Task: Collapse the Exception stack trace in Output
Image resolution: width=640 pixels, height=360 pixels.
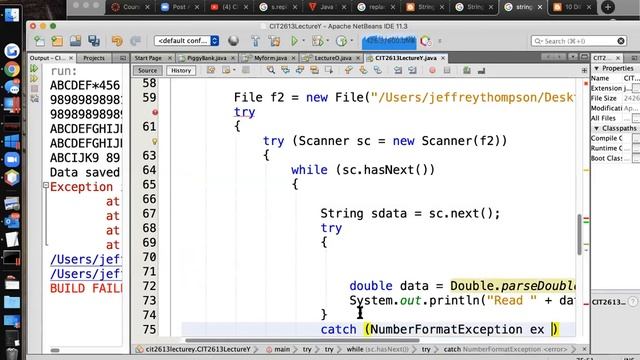Action: click(46, 186)
